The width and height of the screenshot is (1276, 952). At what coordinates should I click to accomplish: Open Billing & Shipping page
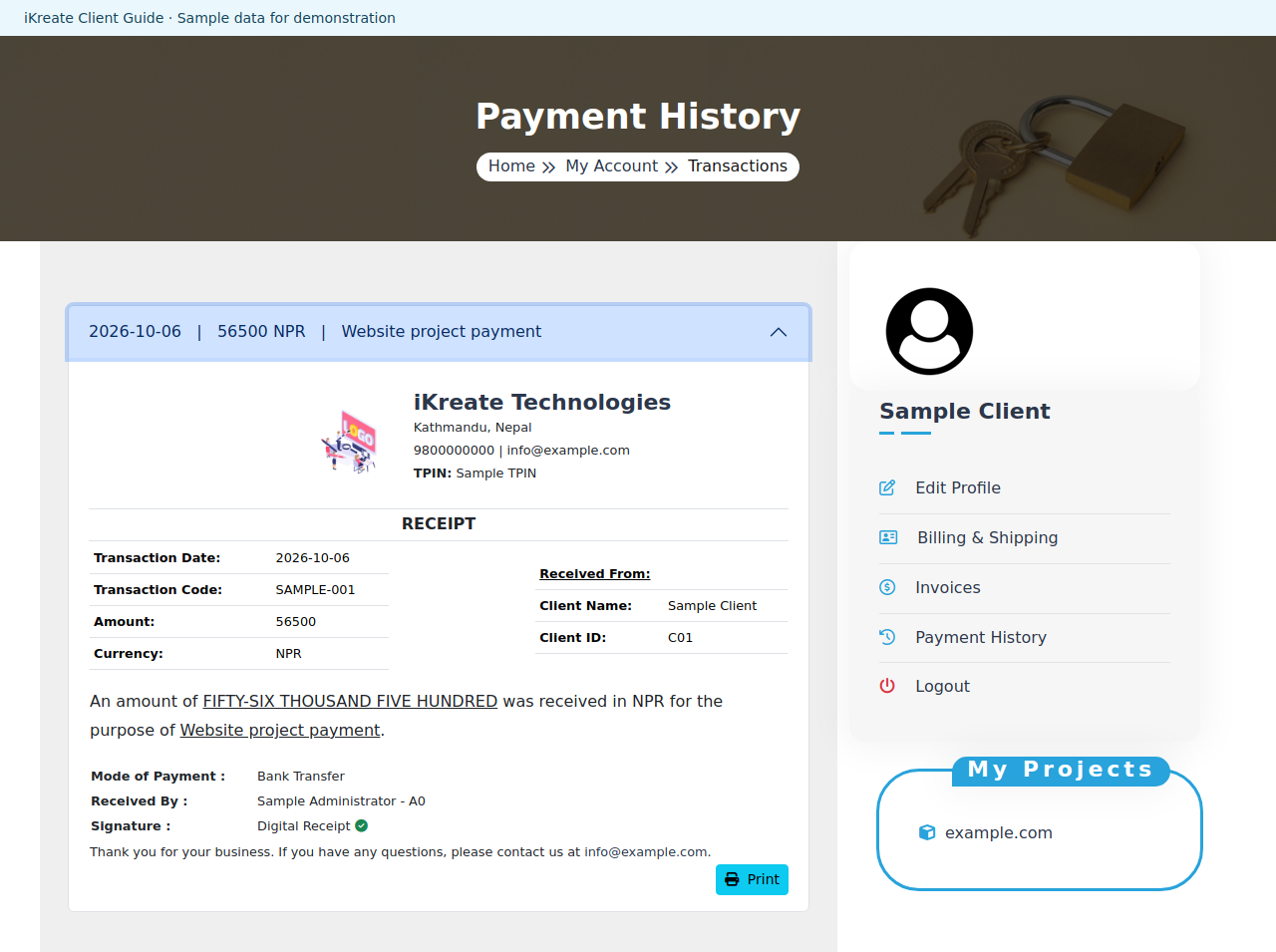click(x=988, y=537)
